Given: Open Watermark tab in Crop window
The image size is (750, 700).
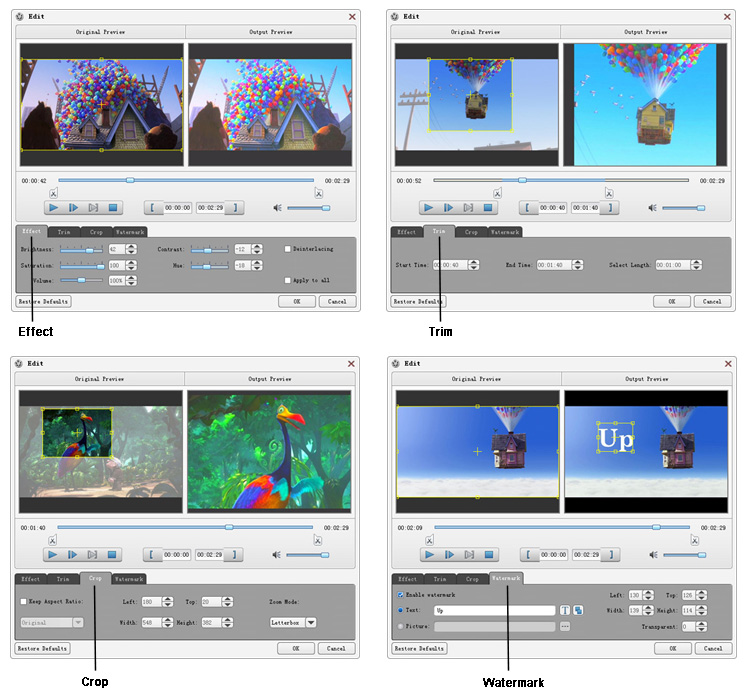Looking at the screenshot, I should (x=129, y=579).
